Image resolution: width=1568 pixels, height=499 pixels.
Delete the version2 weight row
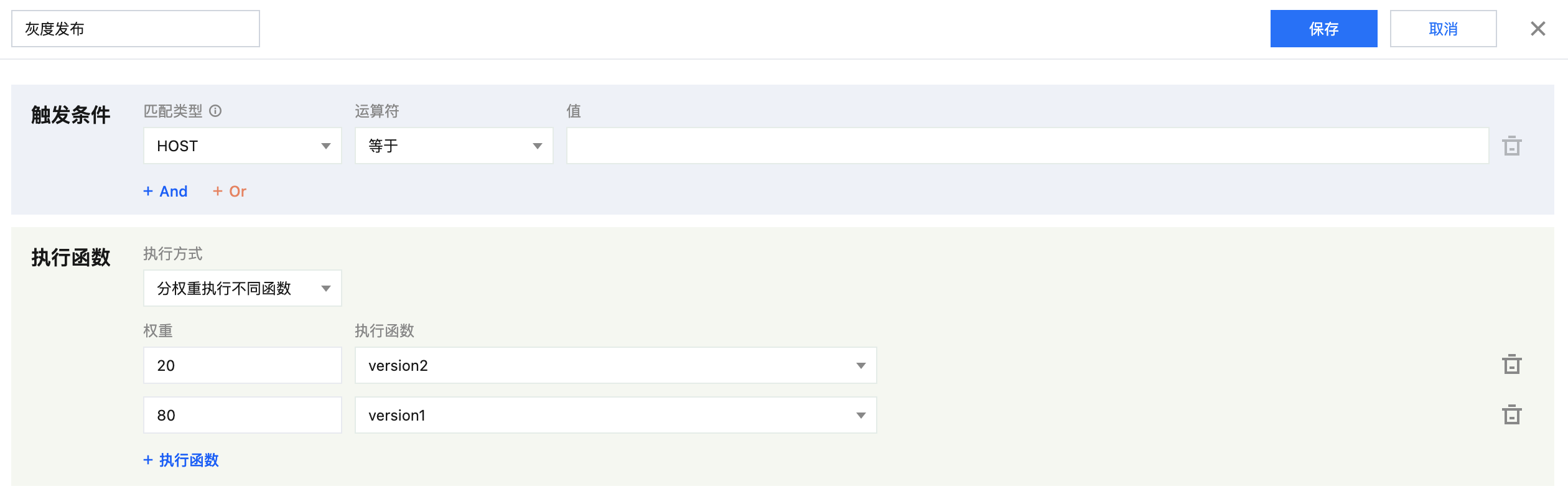pyautogui.click(x=1511, y=365)
